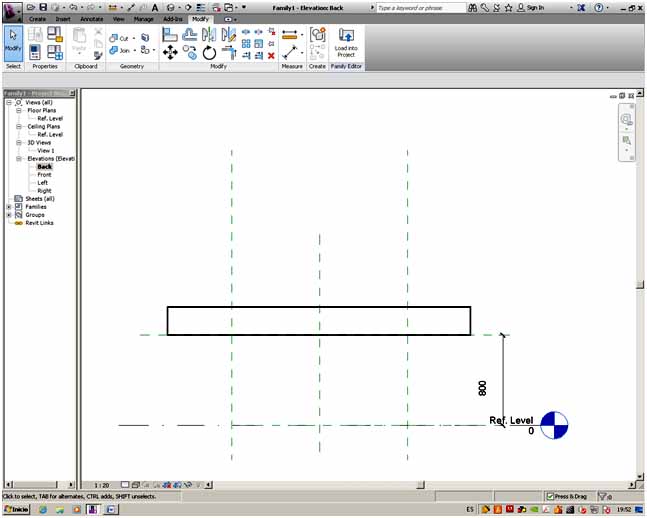Toggle the Press & Drag checkbox
Screen dimensions: 647x518
click(x=550, y=496)
